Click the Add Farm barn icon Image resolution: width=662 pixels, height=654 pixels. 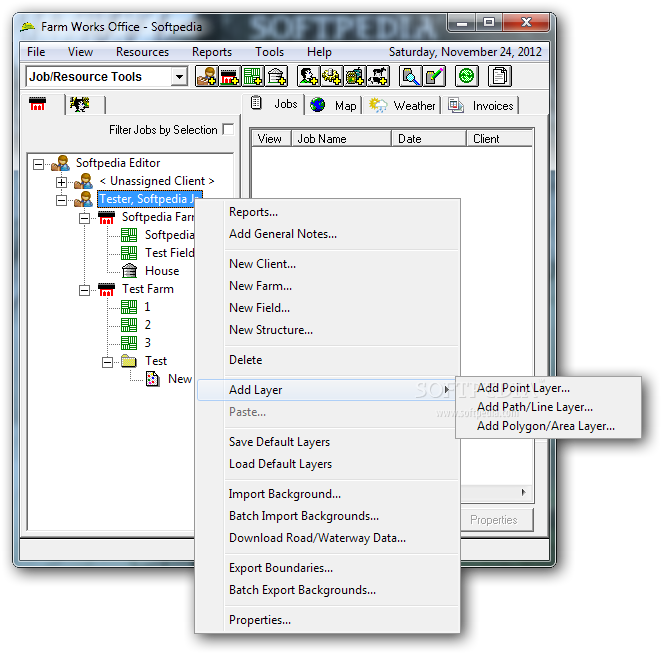pos(230,76)
